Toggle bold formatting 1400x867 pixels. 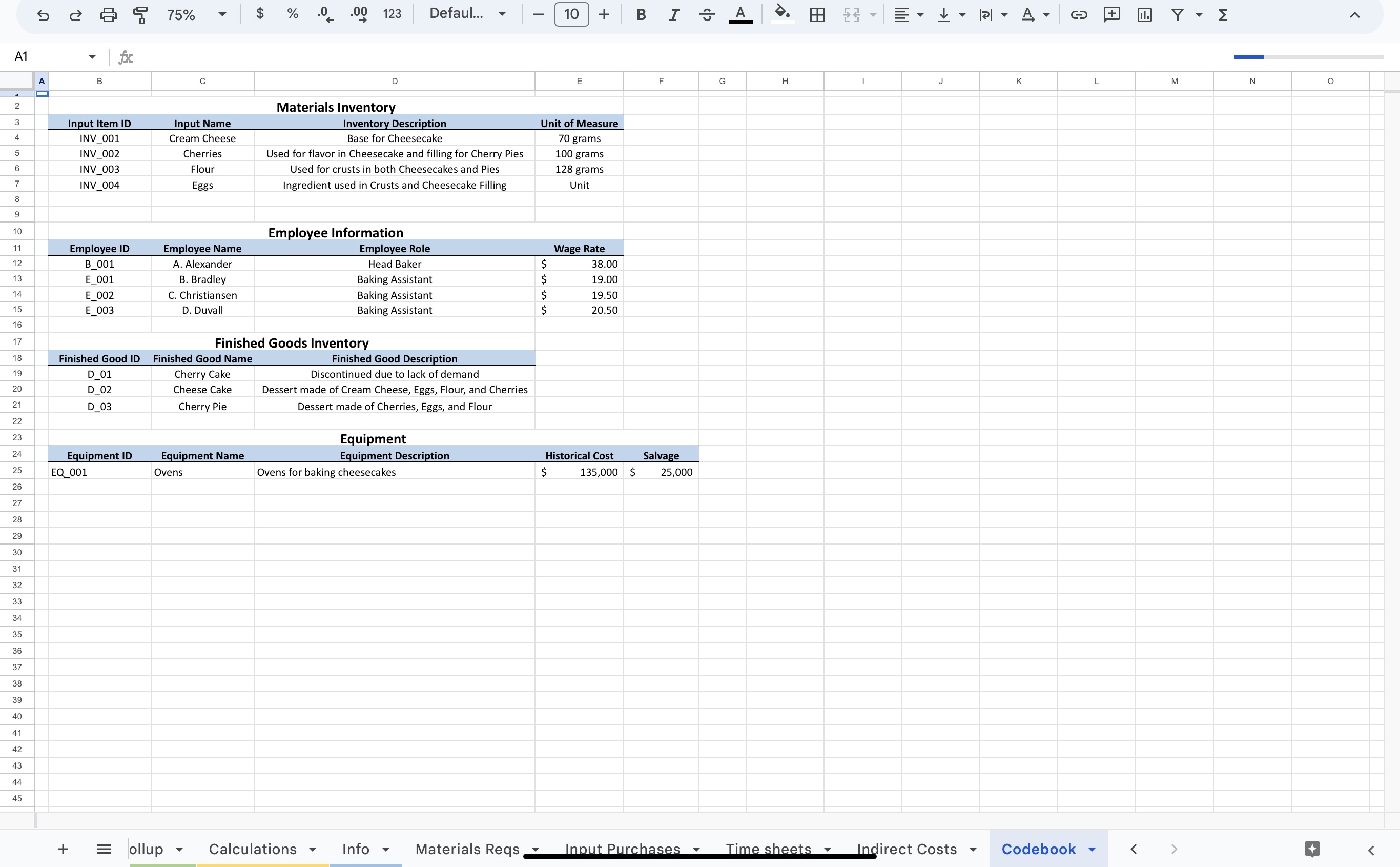pos(640,14)
